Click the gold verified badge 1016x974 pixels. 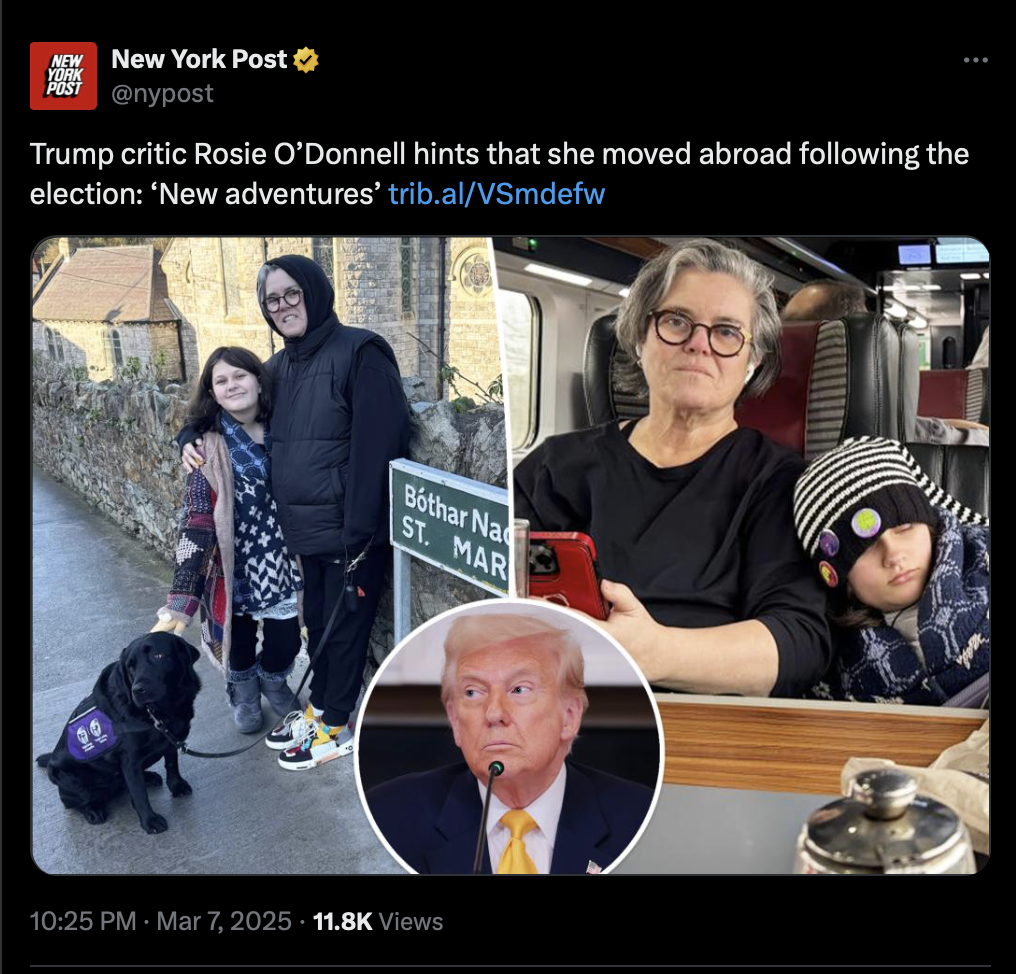306,60
